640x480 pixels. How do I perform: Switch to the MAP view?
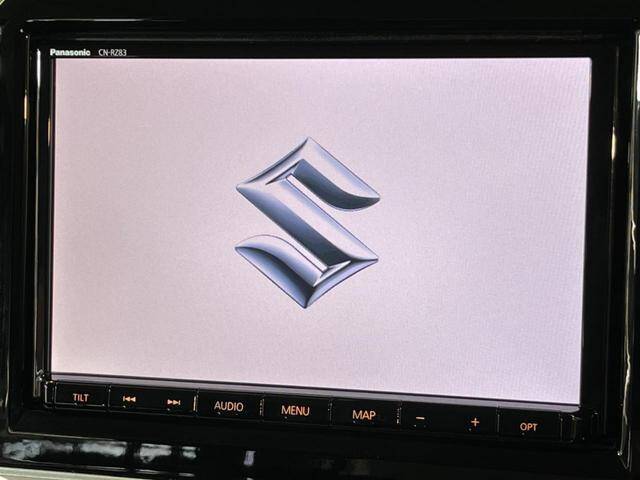(x=364, y=415)
